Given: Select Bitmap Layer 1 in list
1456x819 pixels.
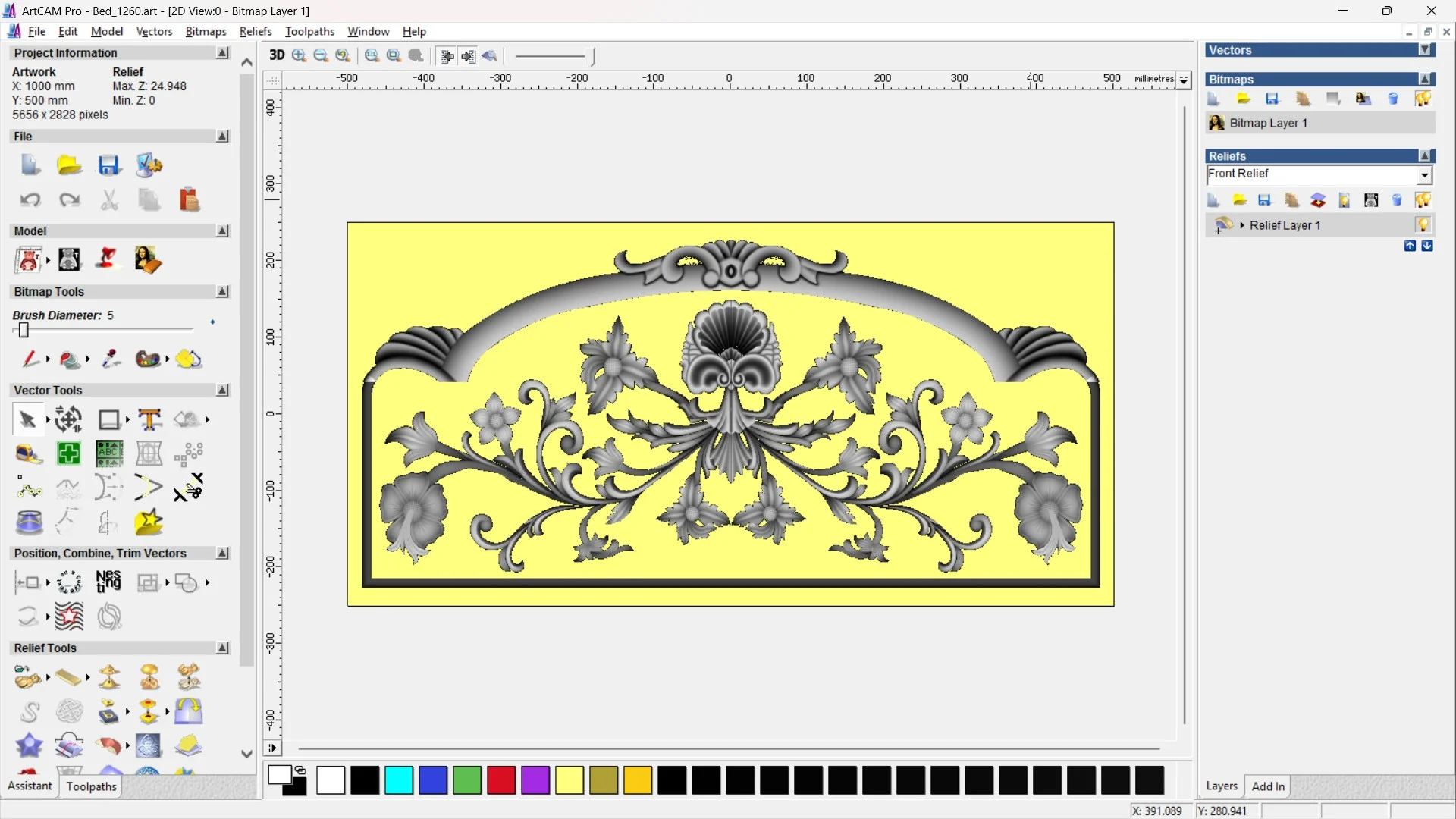Looking at the screenshot, I should click(x=1268, y=123).
